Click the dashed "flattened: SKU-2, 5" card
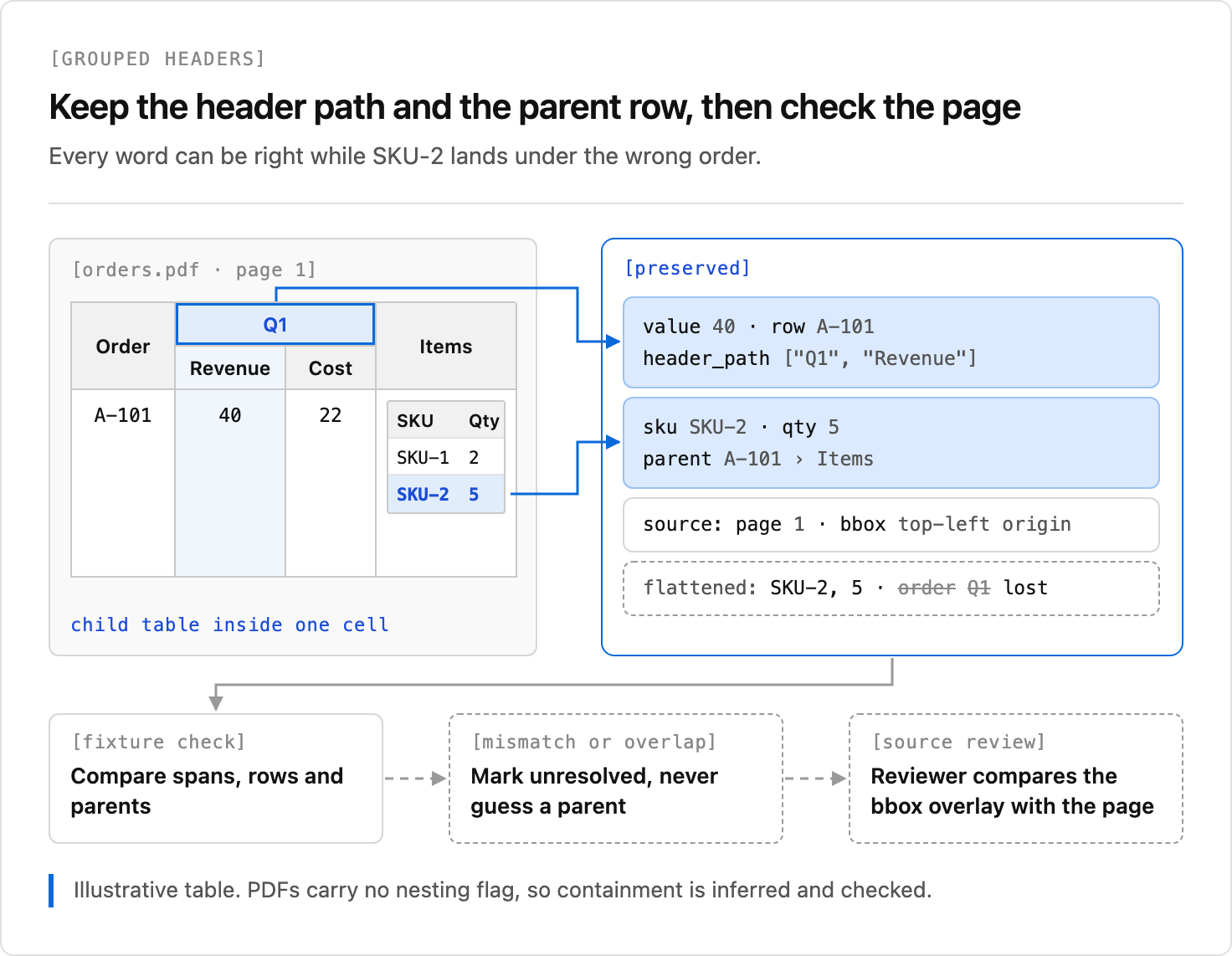Image resolution: width=1232 pixels, height=956 pixels. (x=891, y=589)
